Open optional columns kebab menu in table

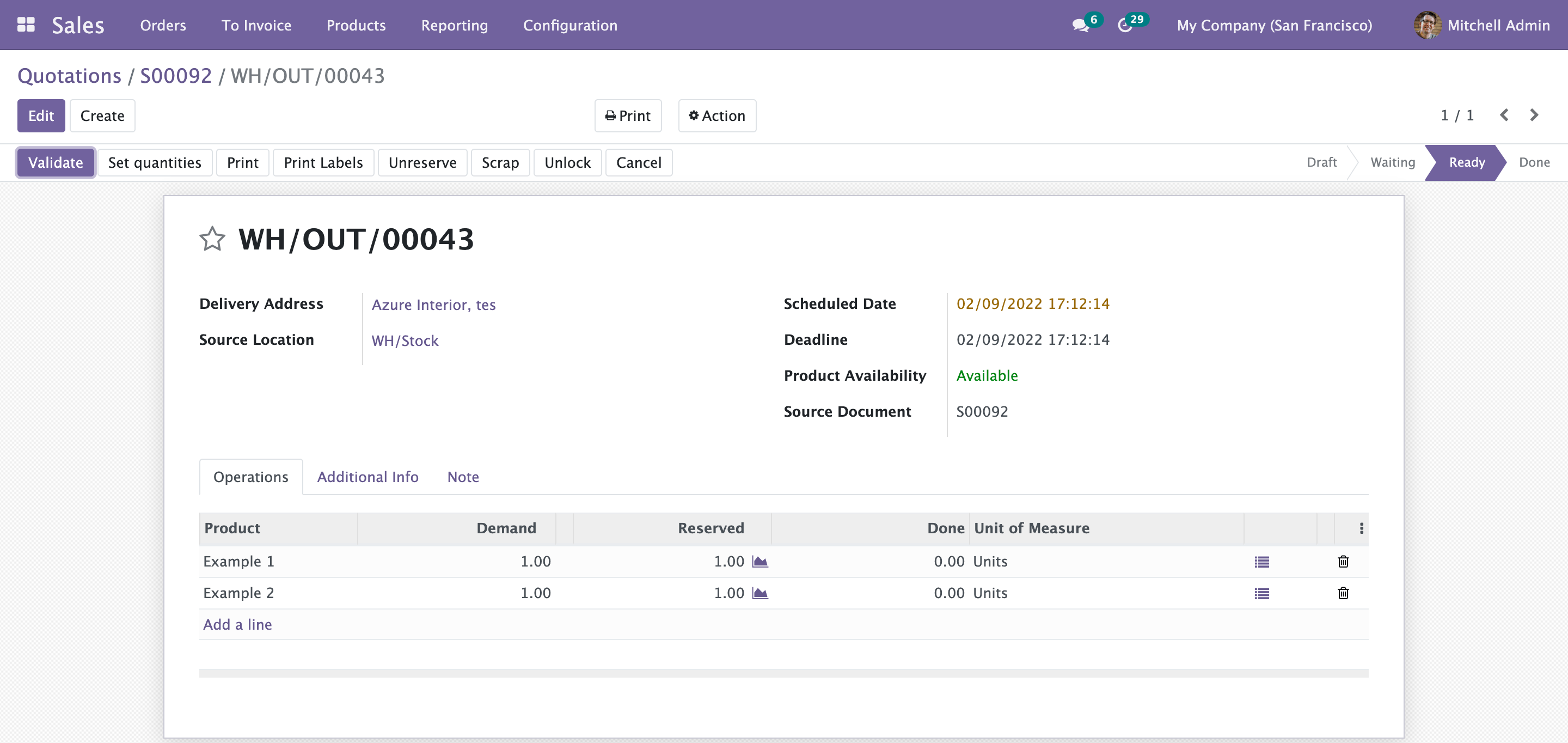pyautogui.click(x=1361, y=528)
